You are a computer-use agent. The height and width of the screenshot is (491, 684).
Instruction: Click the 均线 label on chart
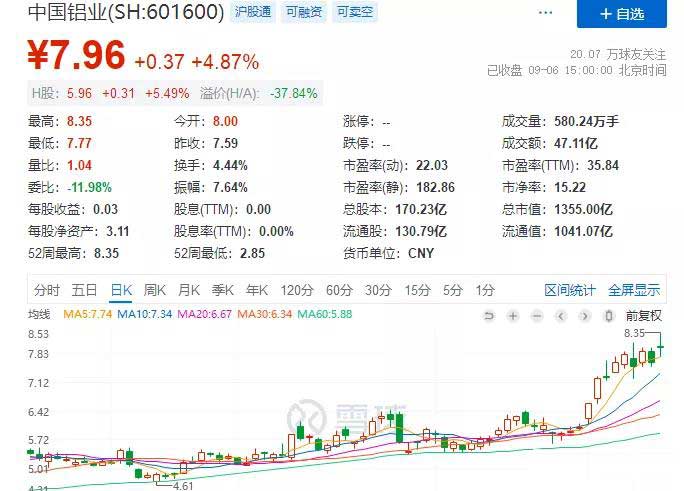pyautogui.click(x=39, y=314)
